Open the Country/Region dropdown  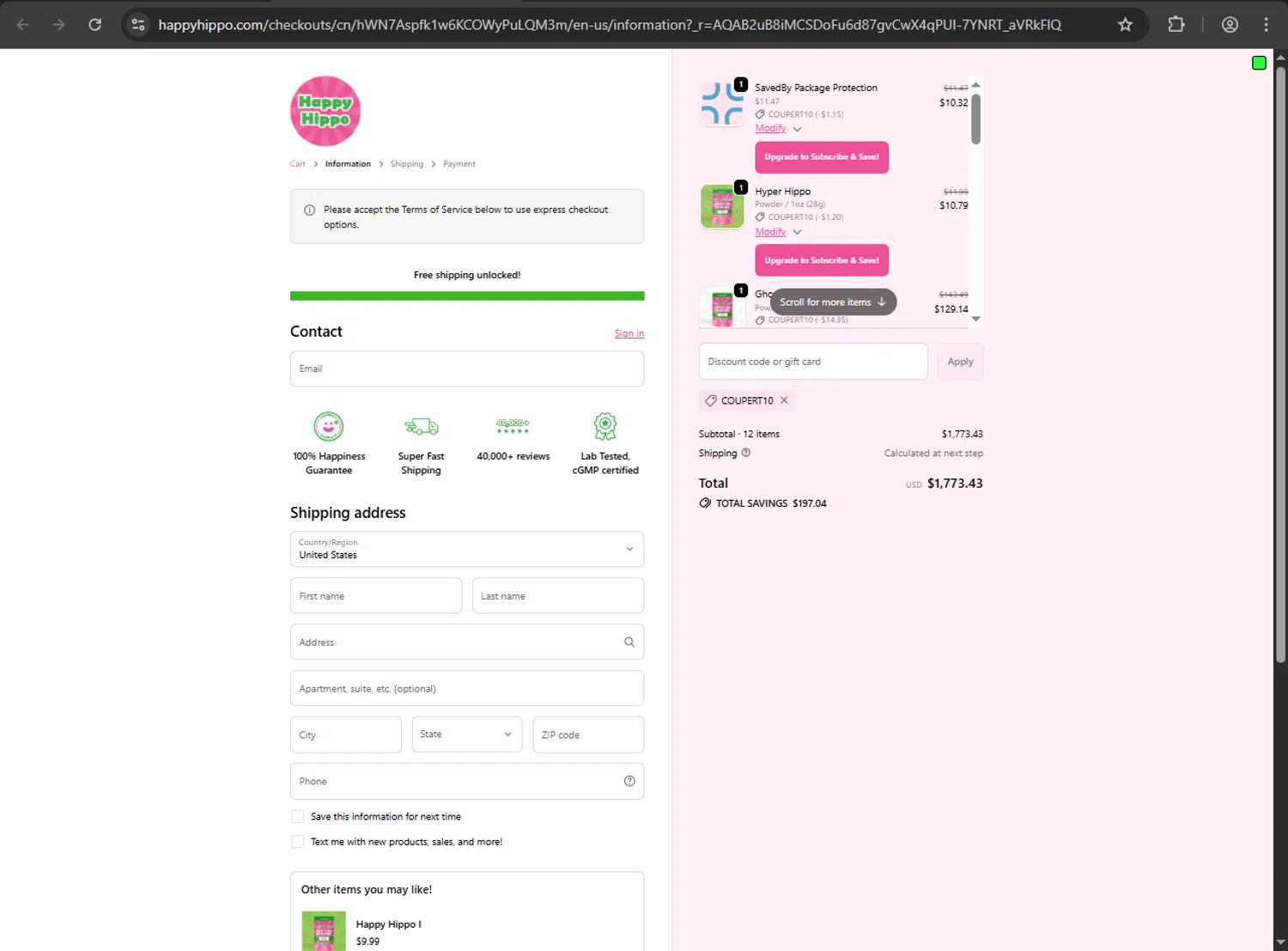click(467, 549)
